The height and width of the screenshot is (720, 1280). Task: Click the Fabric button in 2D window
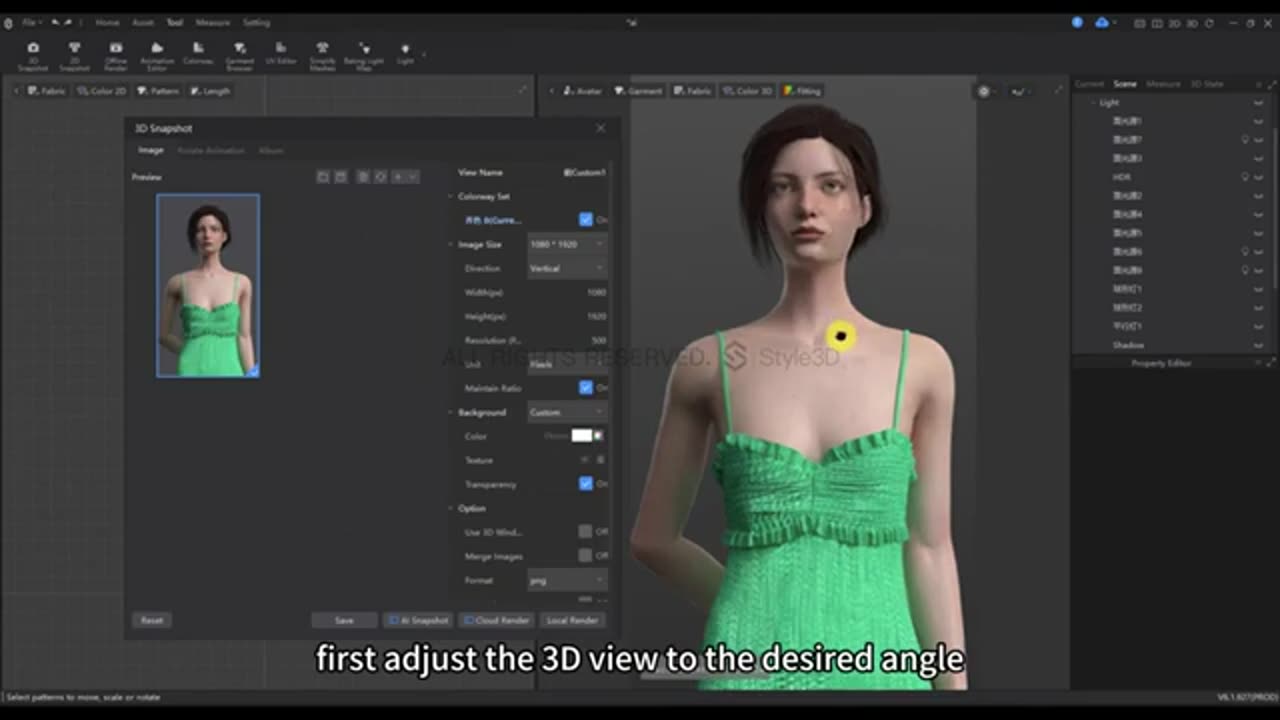tap(47, 91)
